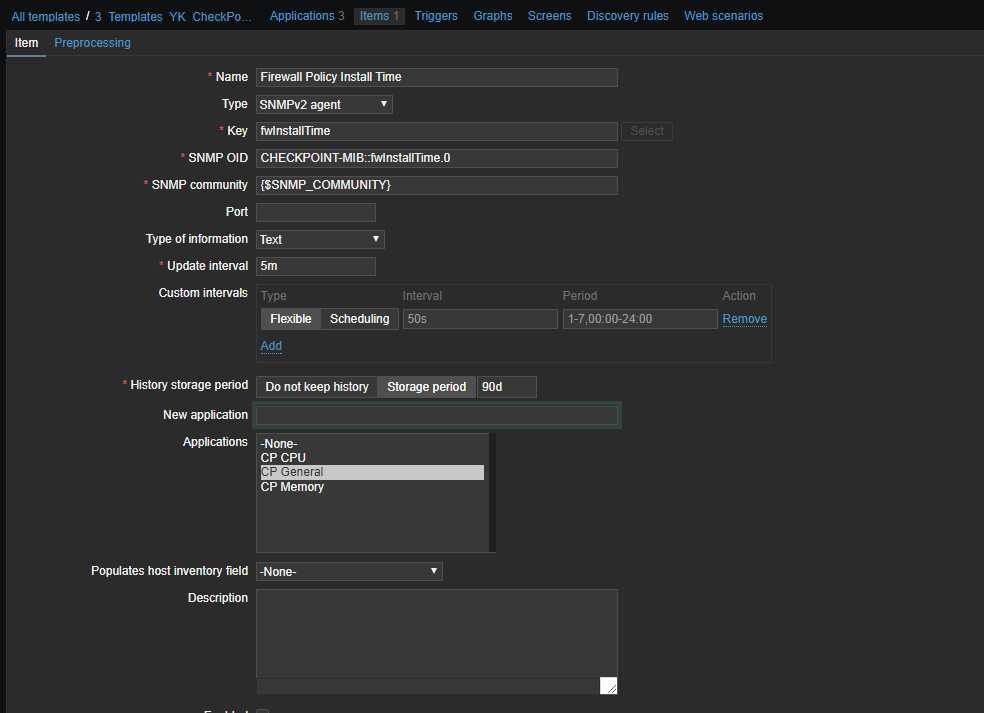The image size is (984, 713).
Task: Select CP CPU in Applications list
Action: tap(283, 458)
